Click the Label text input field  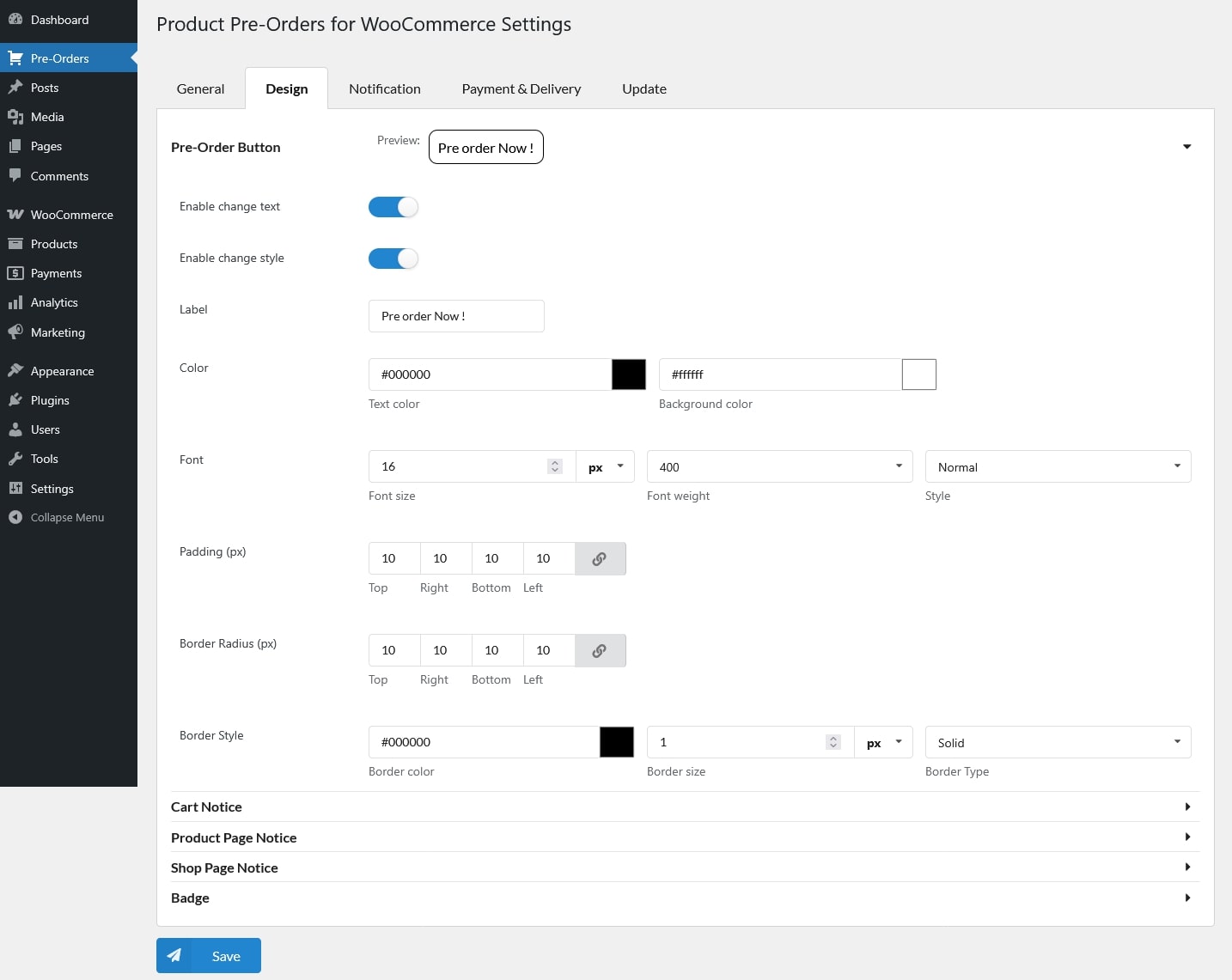455,316
